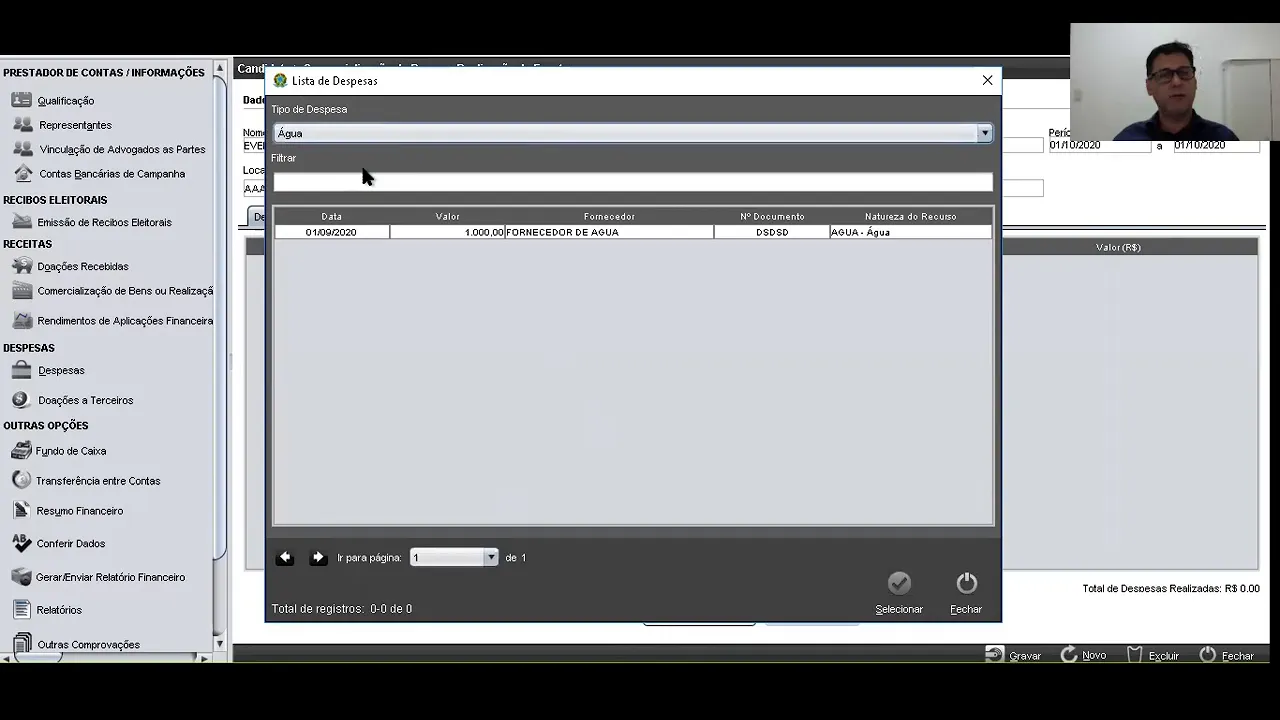The width and height of the screenshot is (1280, 720).
Task: Open Rendimentos de Aplicações icon
Action: (22, 320)
